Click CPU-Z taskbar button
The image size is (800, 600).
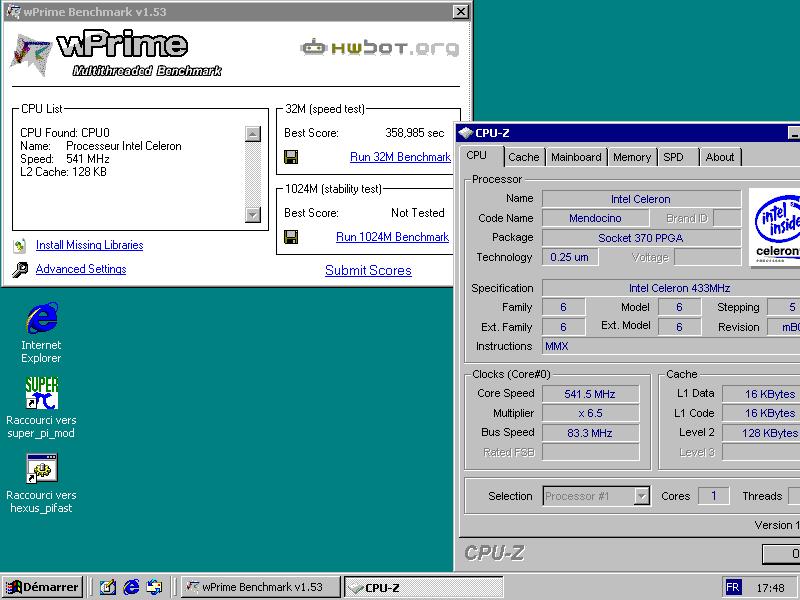pyautogui.click(x=423, y=587)
